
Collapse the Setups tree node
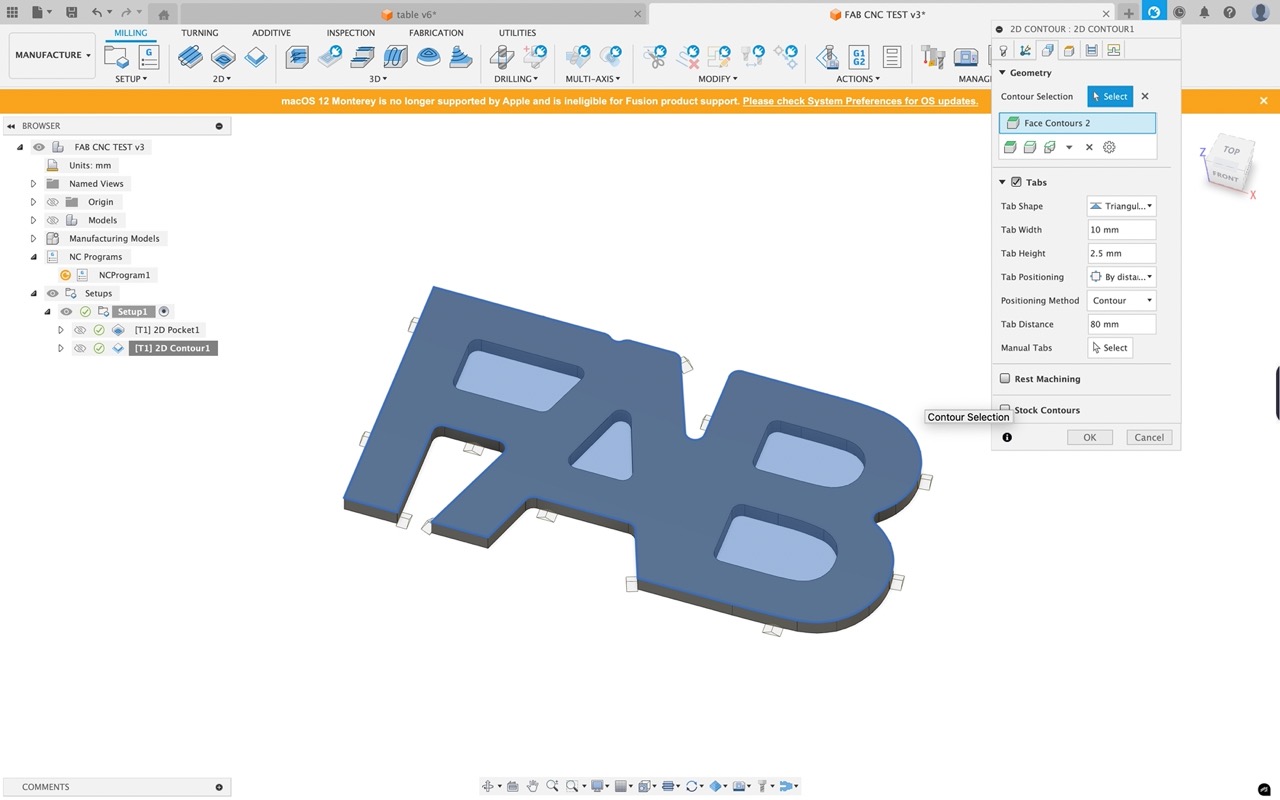(33, 293)
